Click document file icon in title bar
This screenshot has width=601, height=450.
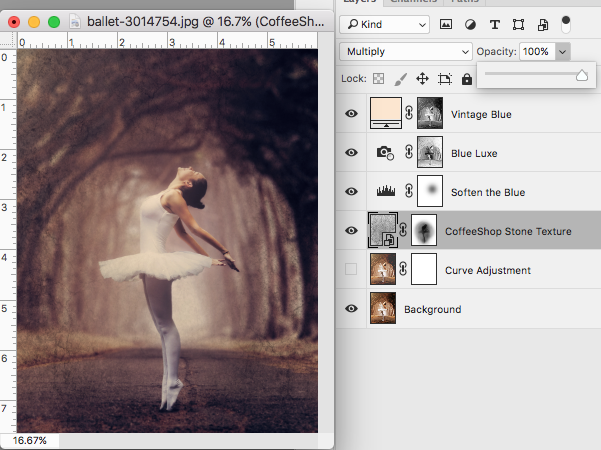click(75, 22)
